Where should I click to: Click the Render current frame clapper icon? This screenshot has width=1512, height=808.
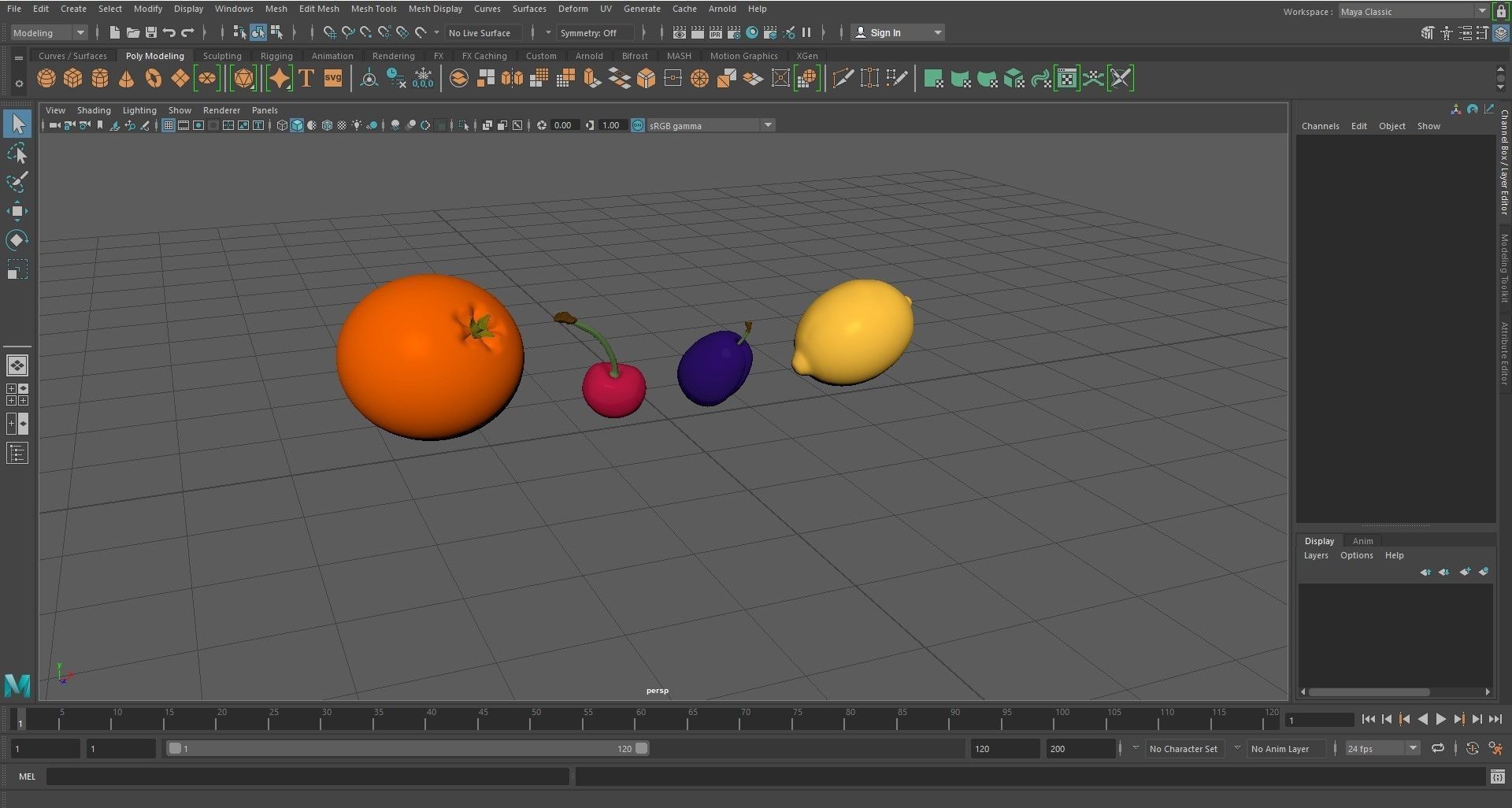(x=698, y=32)
